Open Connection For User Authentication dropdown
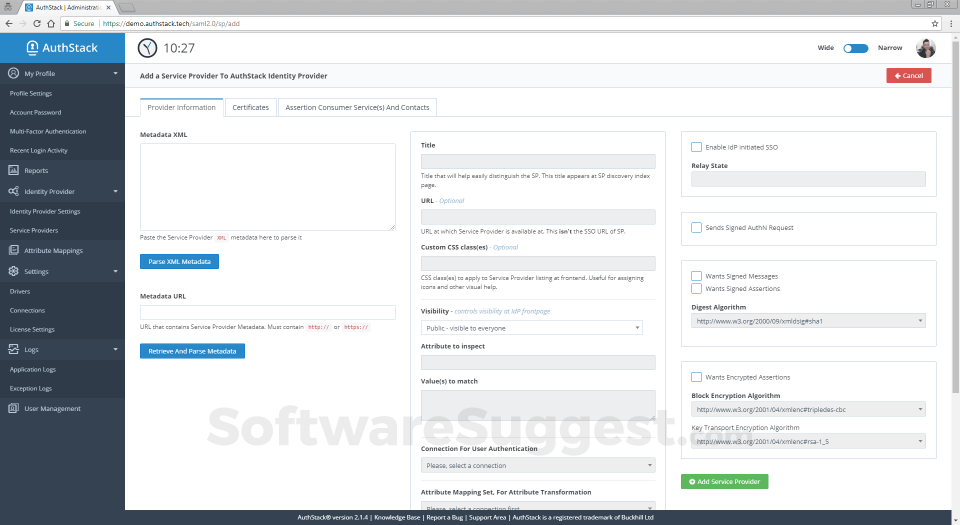Screen dimensions: 960x525 coord(538,465)
